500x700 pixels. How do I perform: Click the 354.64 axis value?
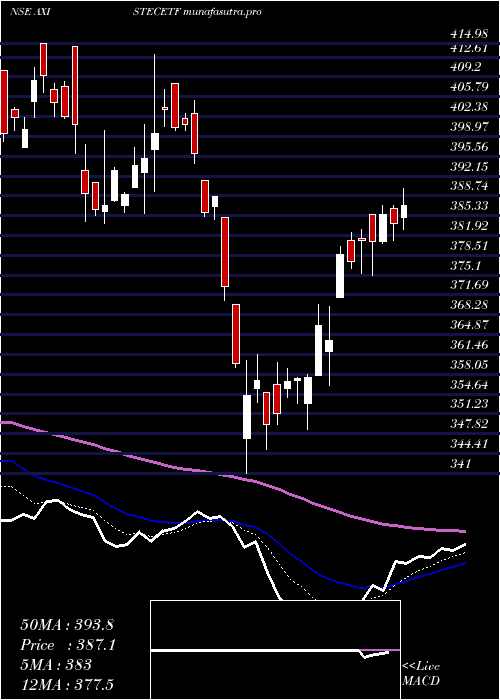[469, 384]
